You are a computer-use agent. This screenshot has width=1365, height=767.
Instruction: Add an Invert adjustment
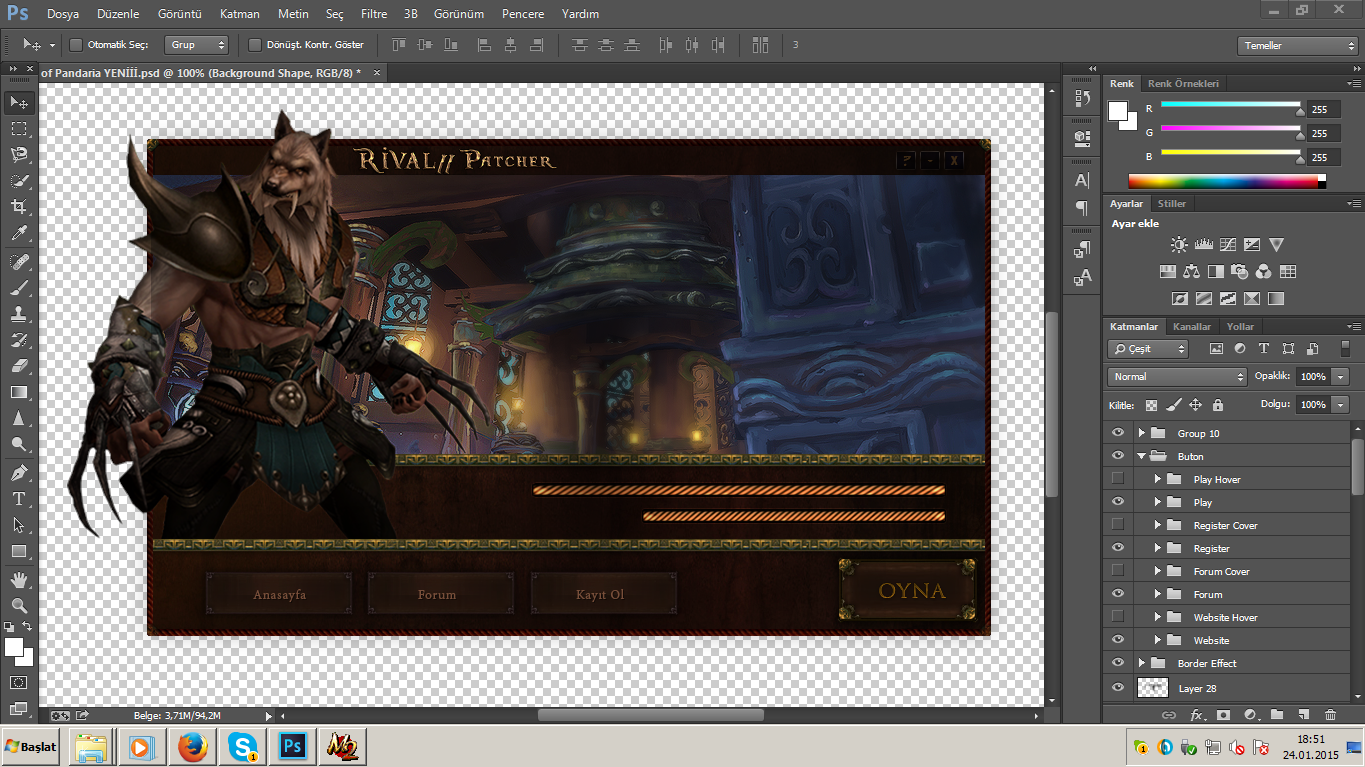(1180, 298)
